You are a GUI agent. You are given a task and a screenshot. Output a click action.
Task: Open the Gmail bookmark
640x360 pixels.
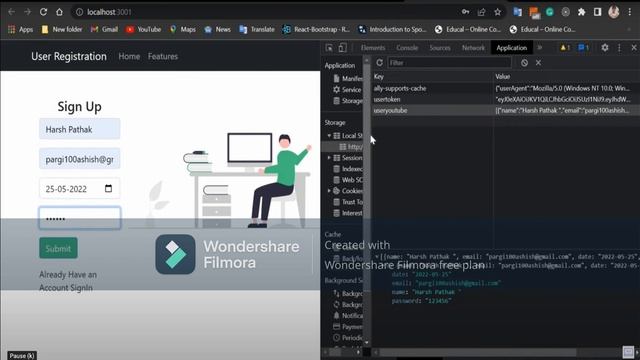pos(104,29)
